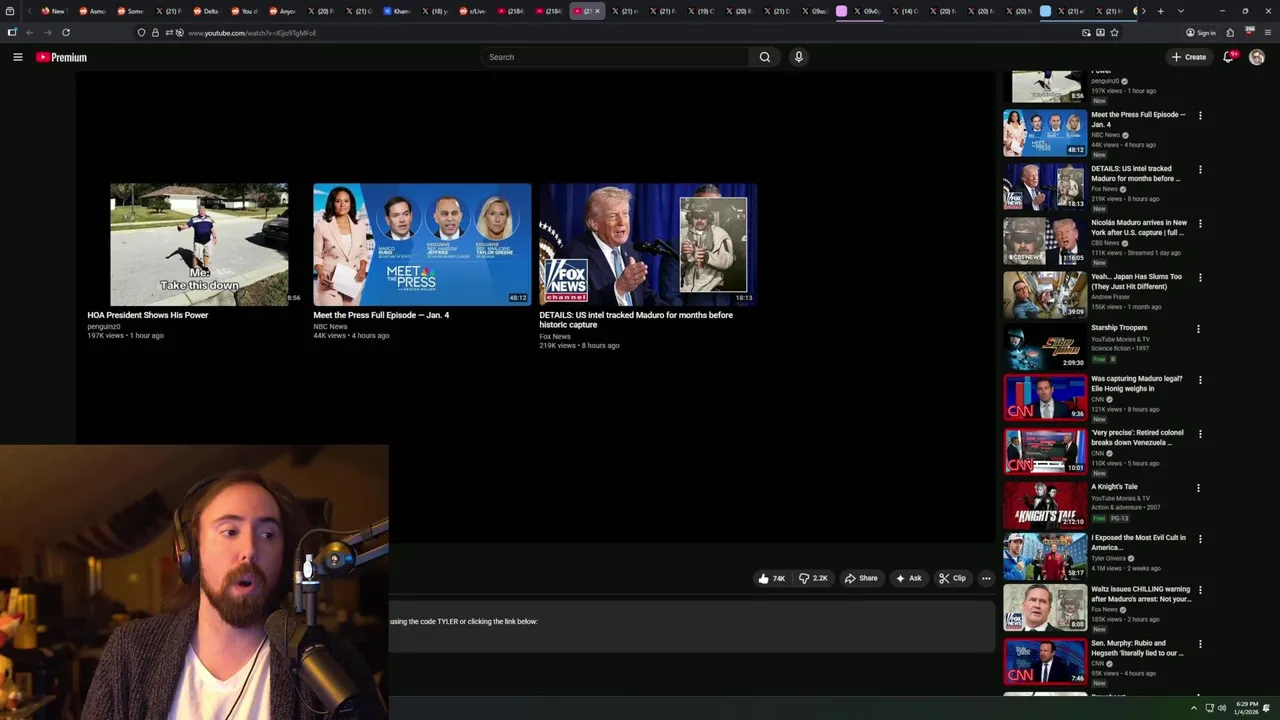Share this video
The width and height of the screenshot is (1280, 720).
[x=861, y=578]
